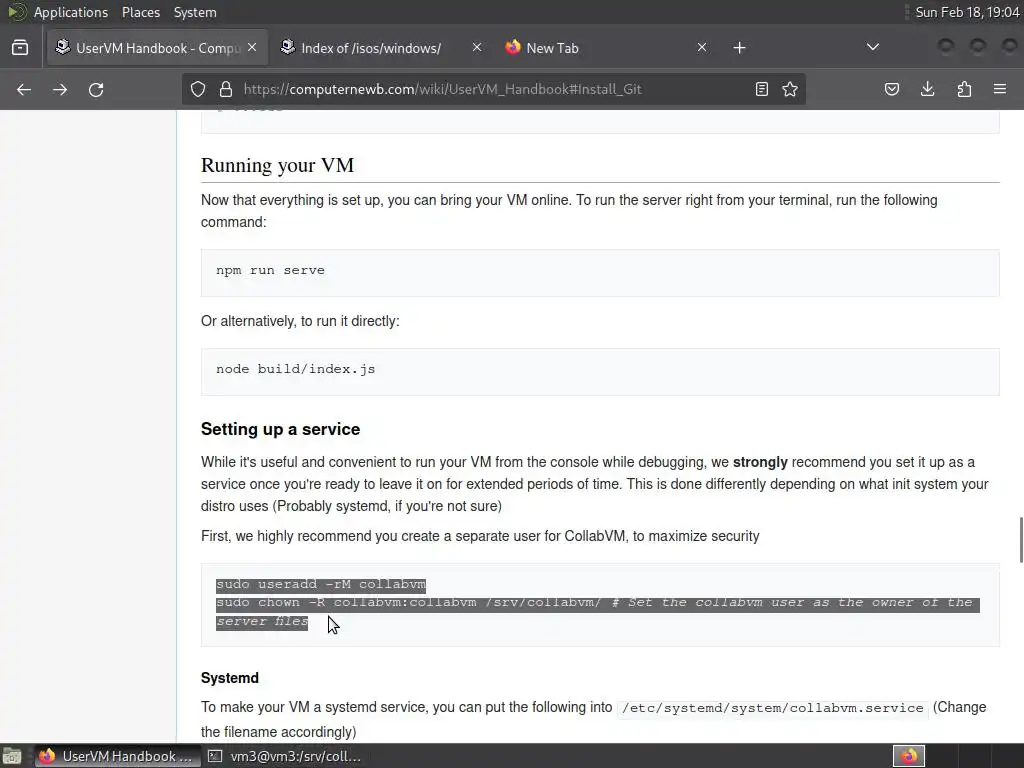Click the 'Setting up a service' heading

280,429
